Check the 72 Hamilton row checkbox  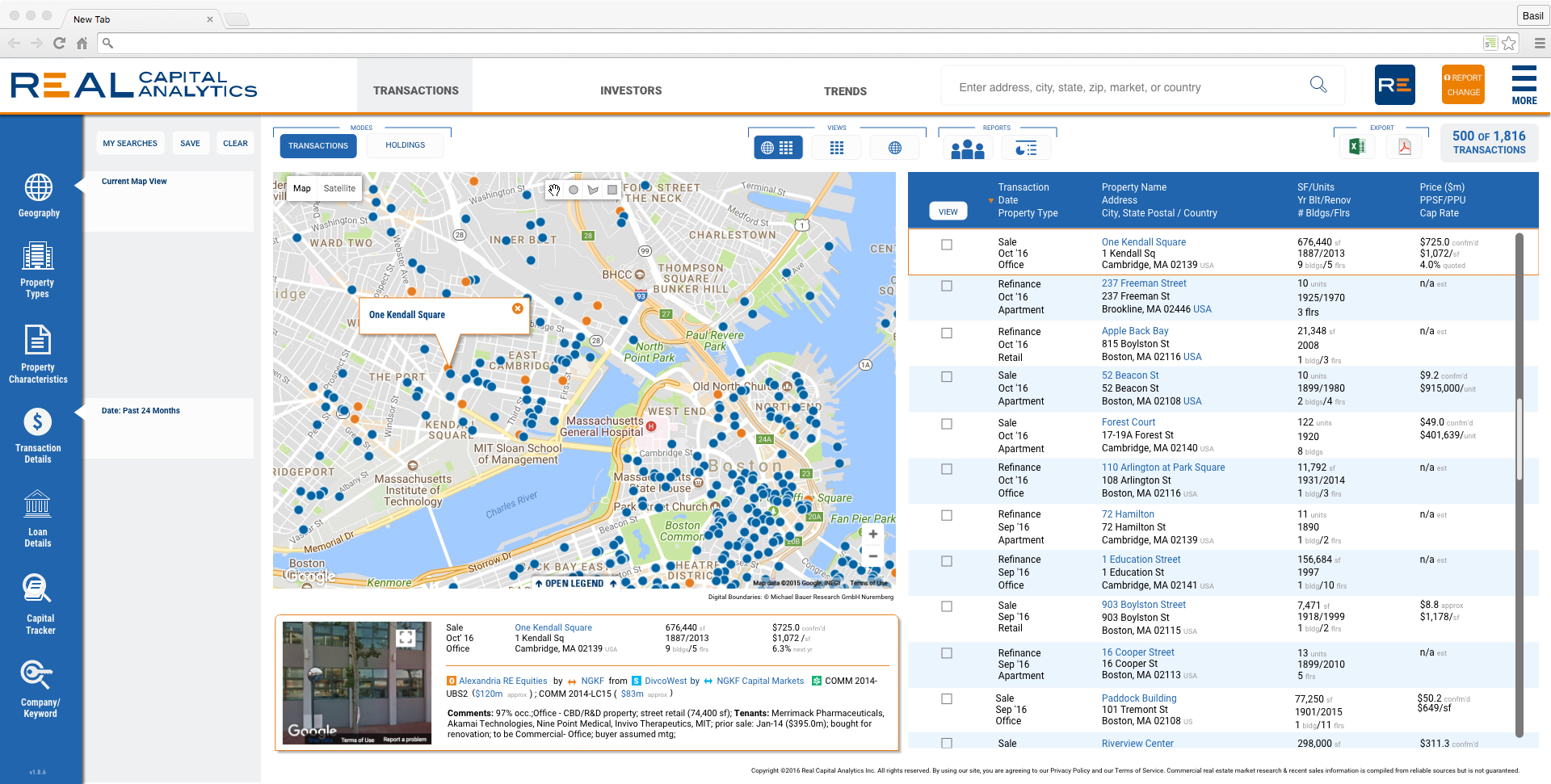point(947,515)
